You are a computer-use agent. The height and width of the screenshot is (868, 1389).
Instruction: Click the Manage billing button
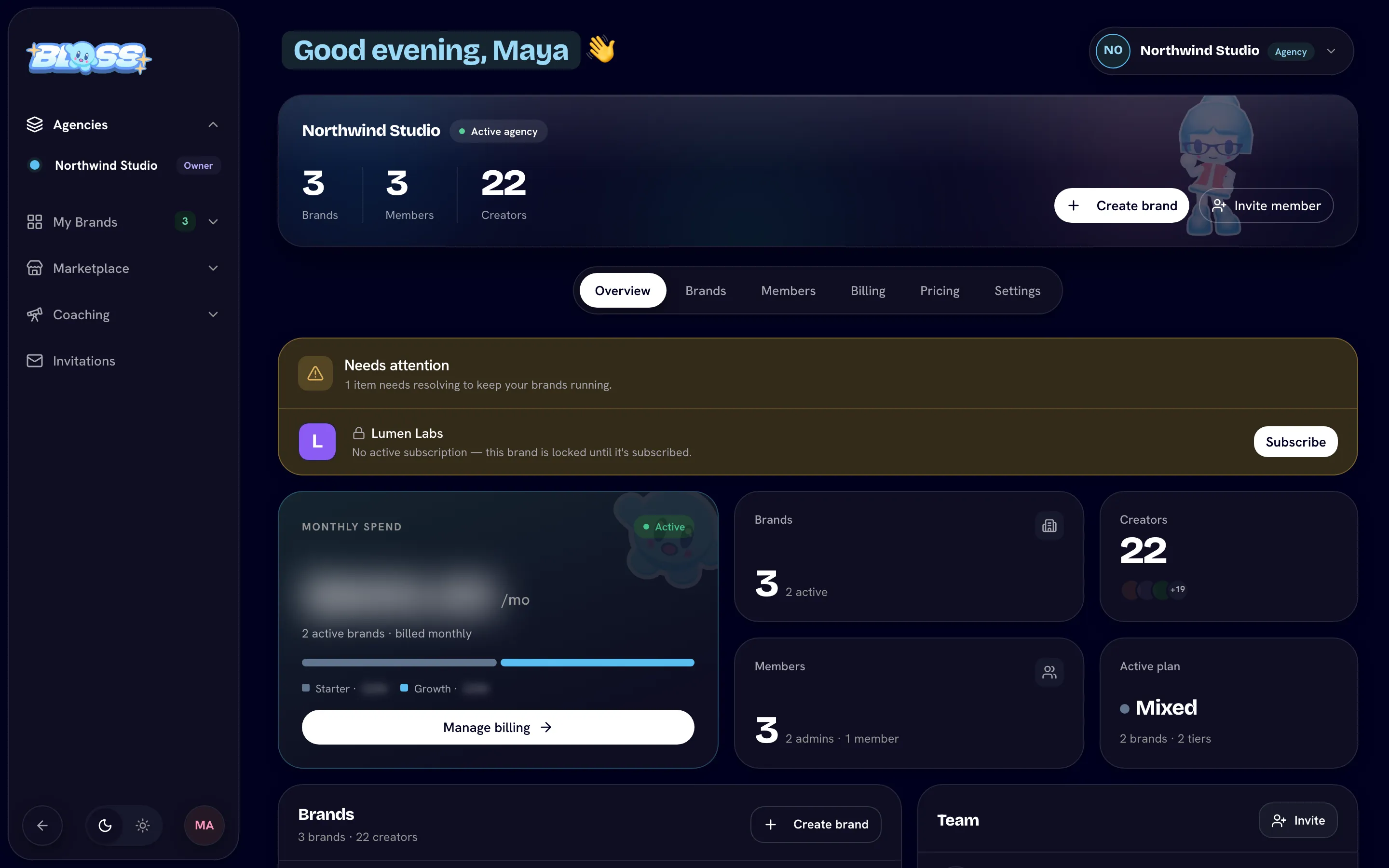pos(498,727)
